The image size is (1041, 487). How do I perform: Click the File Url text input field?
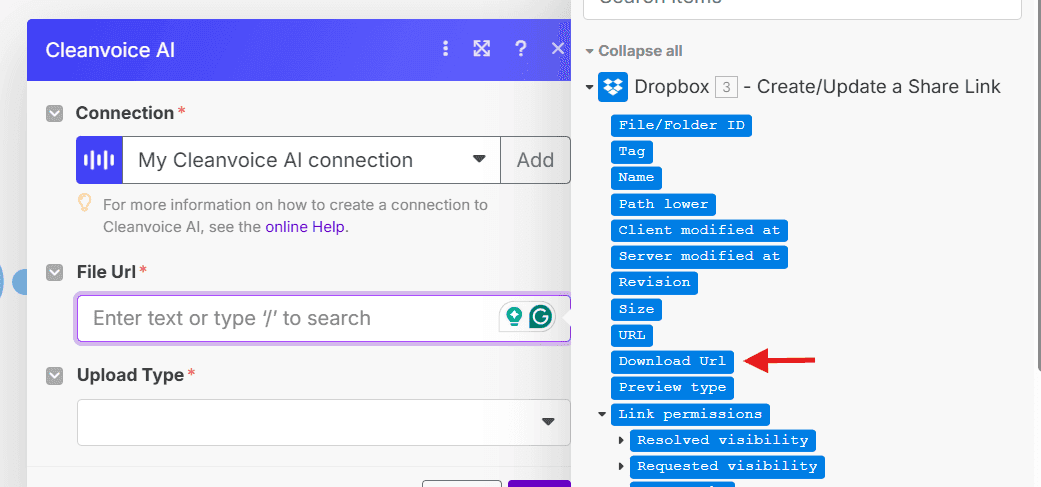(x=290, y=318)
